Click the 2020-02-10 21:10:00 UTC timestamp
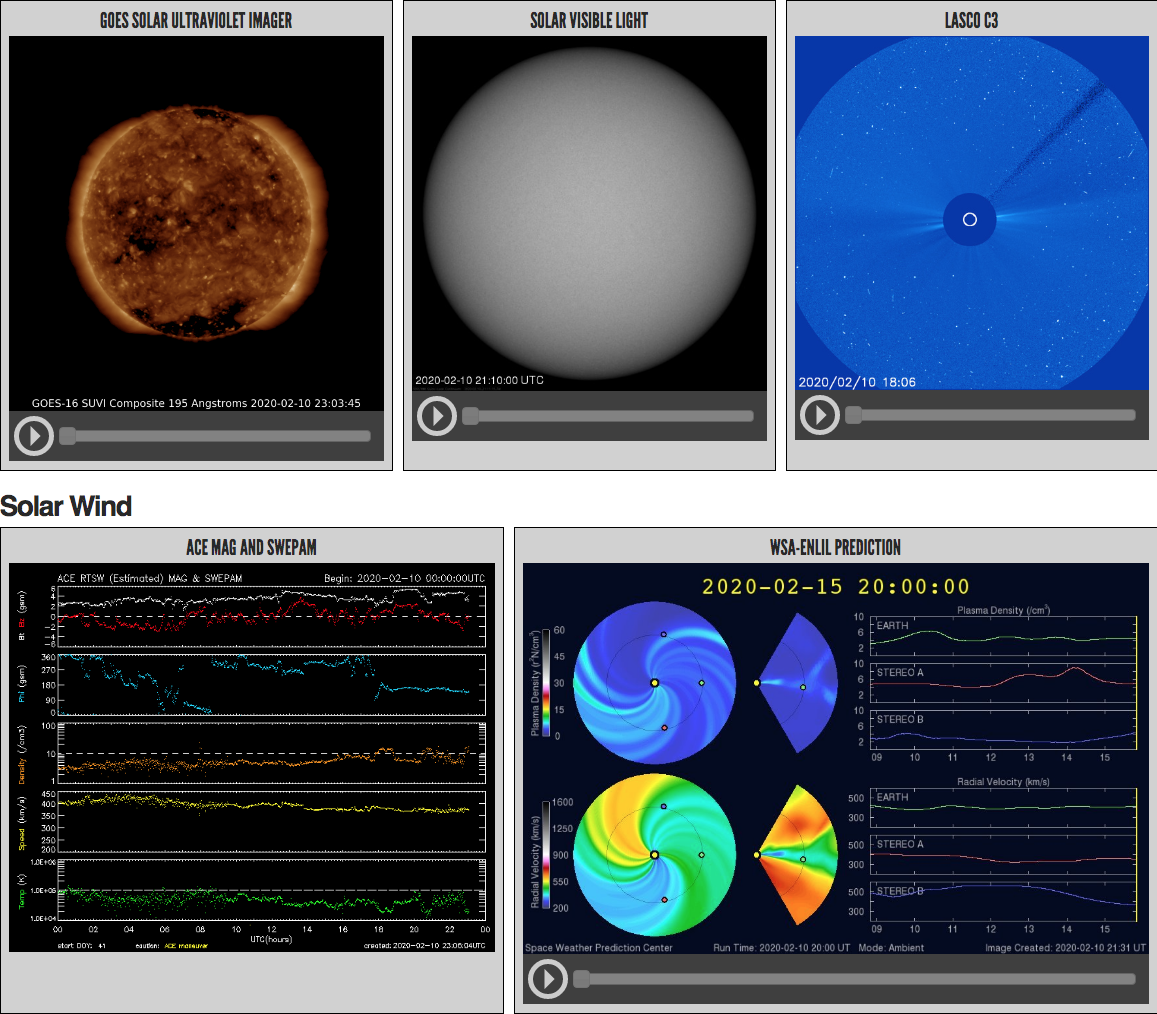 tap(480, 380)
